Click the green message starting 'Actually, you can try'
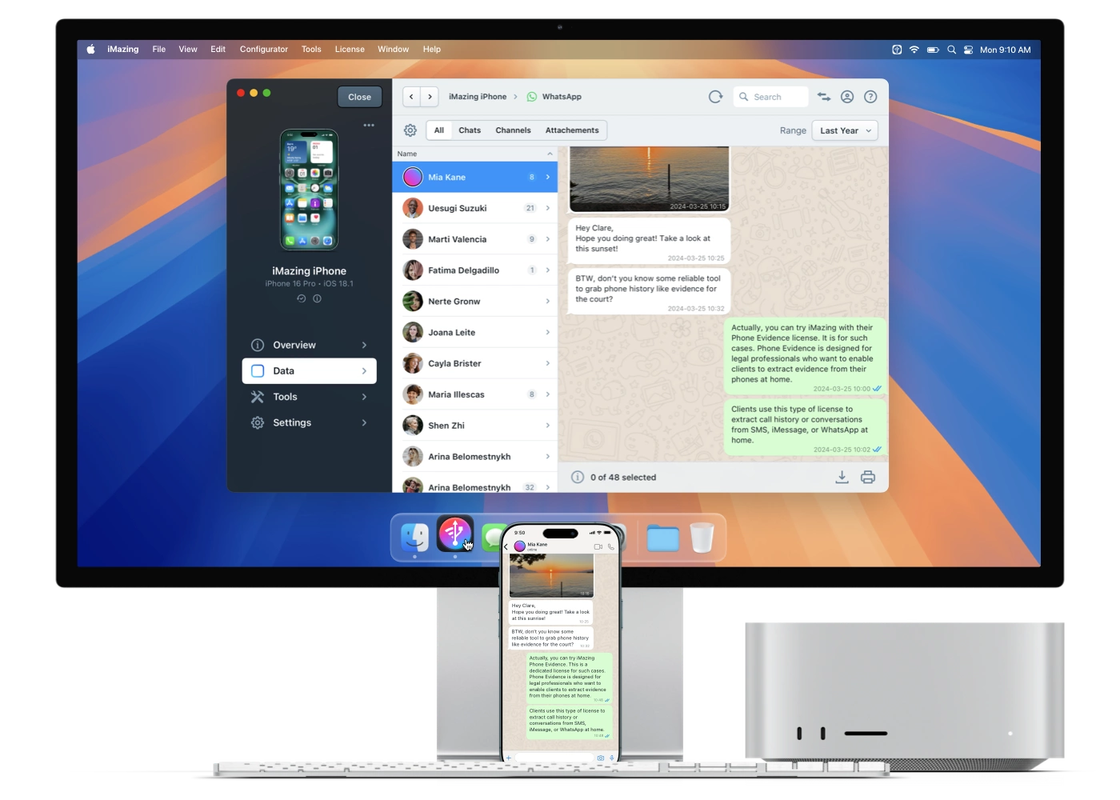This screenshot has width=1120, height=800. click(804, 356)
